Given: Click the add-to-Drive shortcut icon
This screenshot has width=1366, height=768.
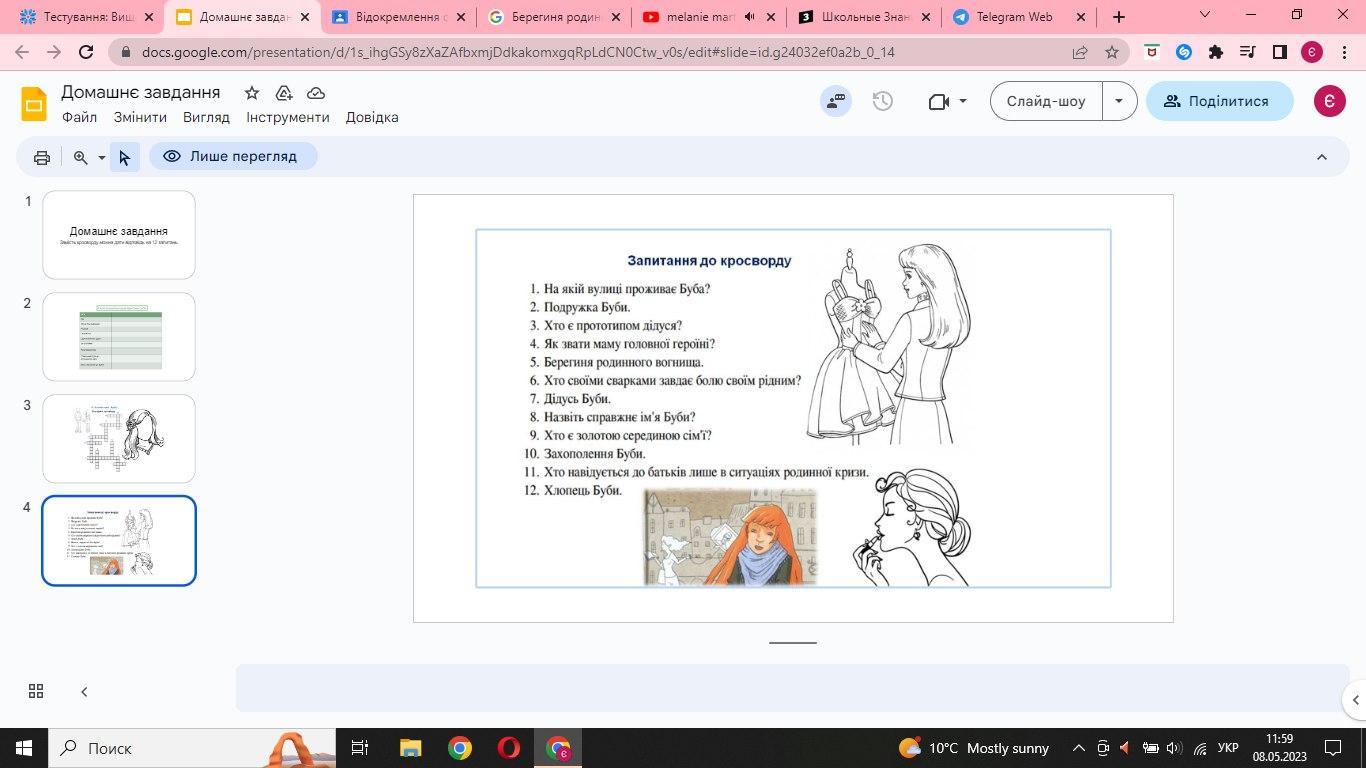Looking at the screenshot, I should pos(284,93).
